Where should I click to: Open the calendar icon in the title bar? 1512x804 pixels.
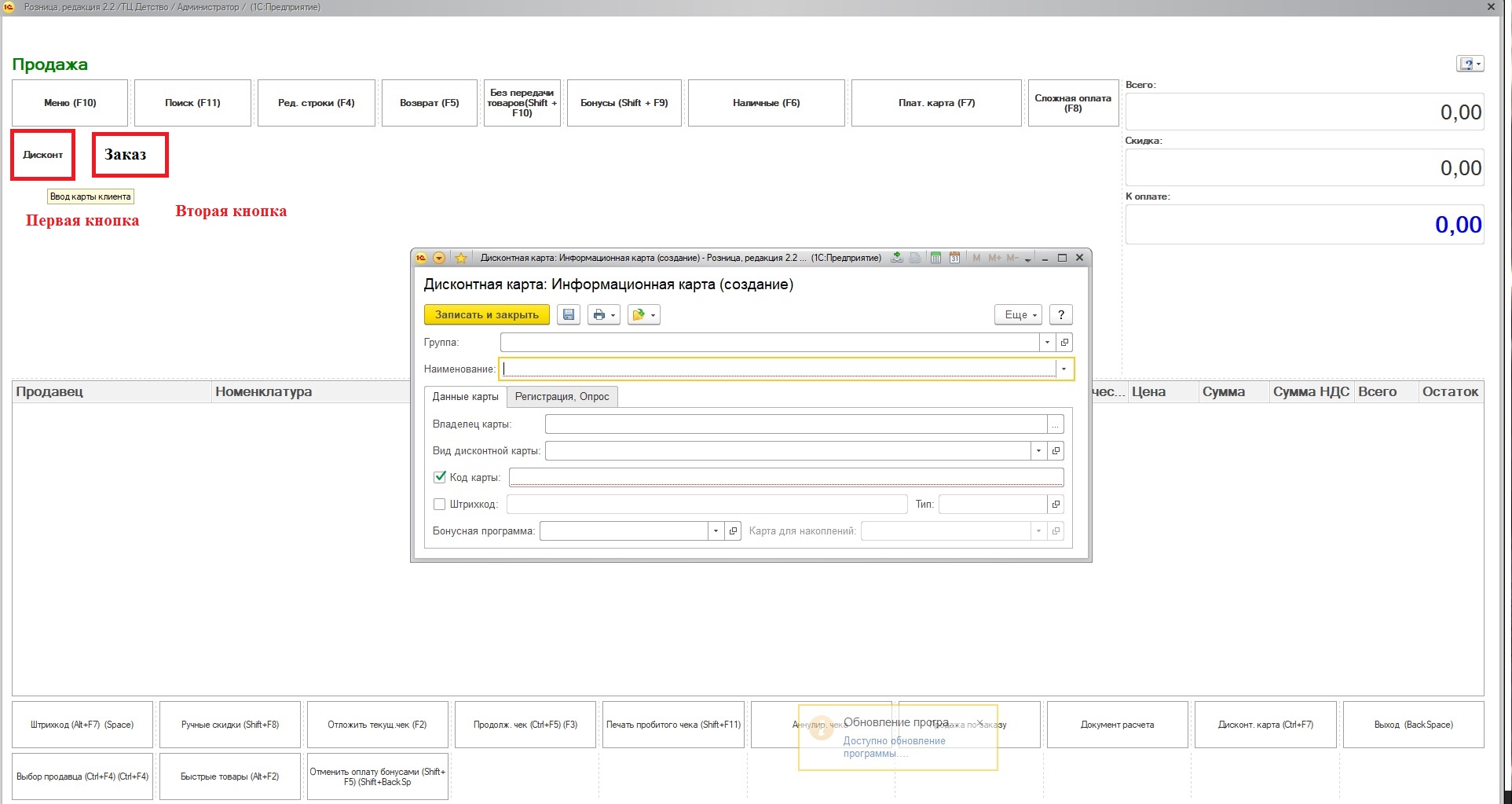click(954, 258)
